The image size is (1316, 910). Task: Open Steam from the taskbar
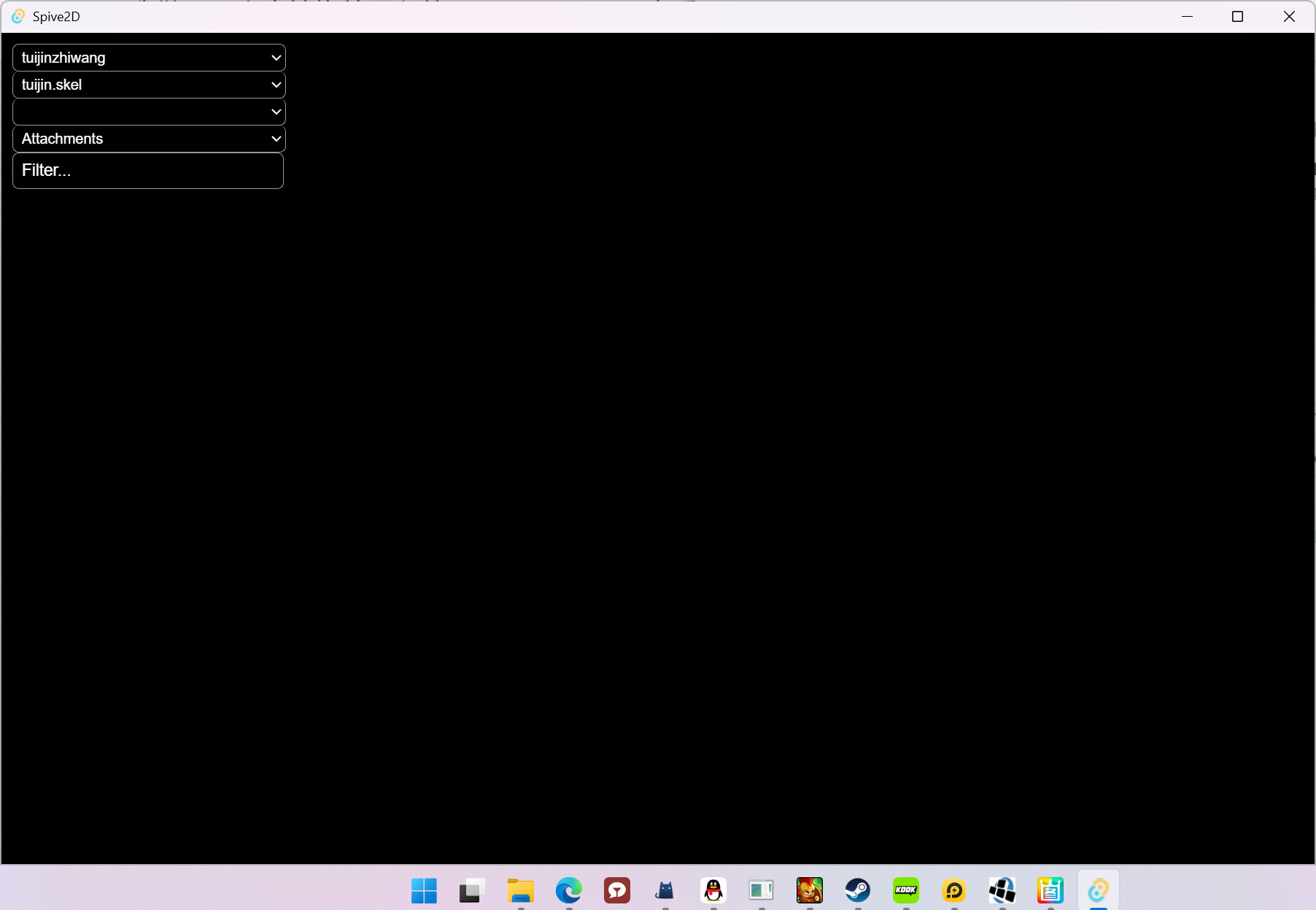(x=858, y=890)
